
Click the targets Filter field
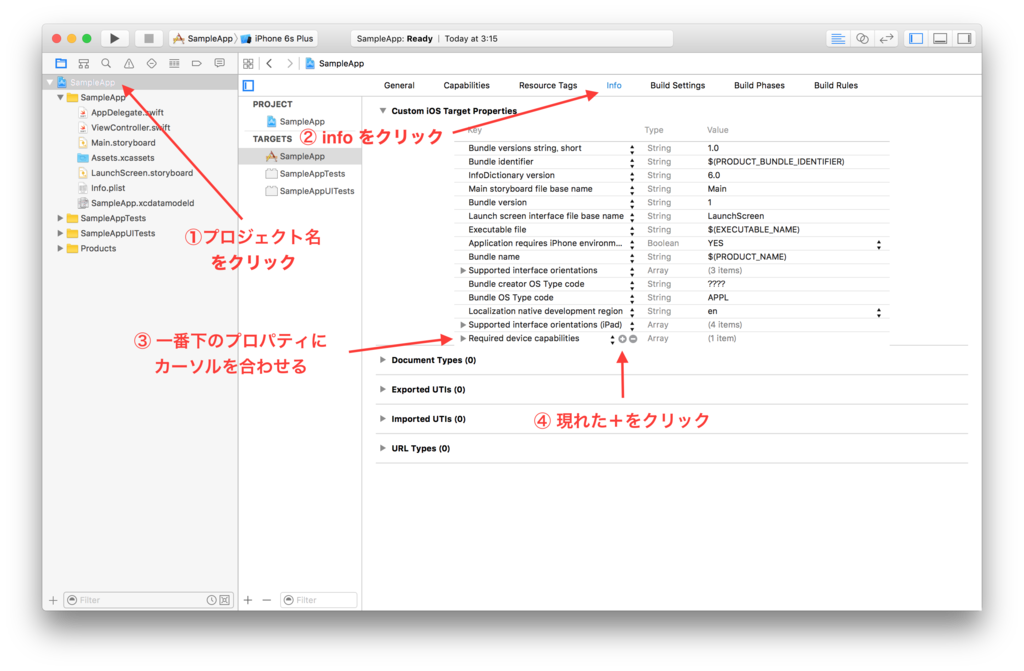[319, 600]
